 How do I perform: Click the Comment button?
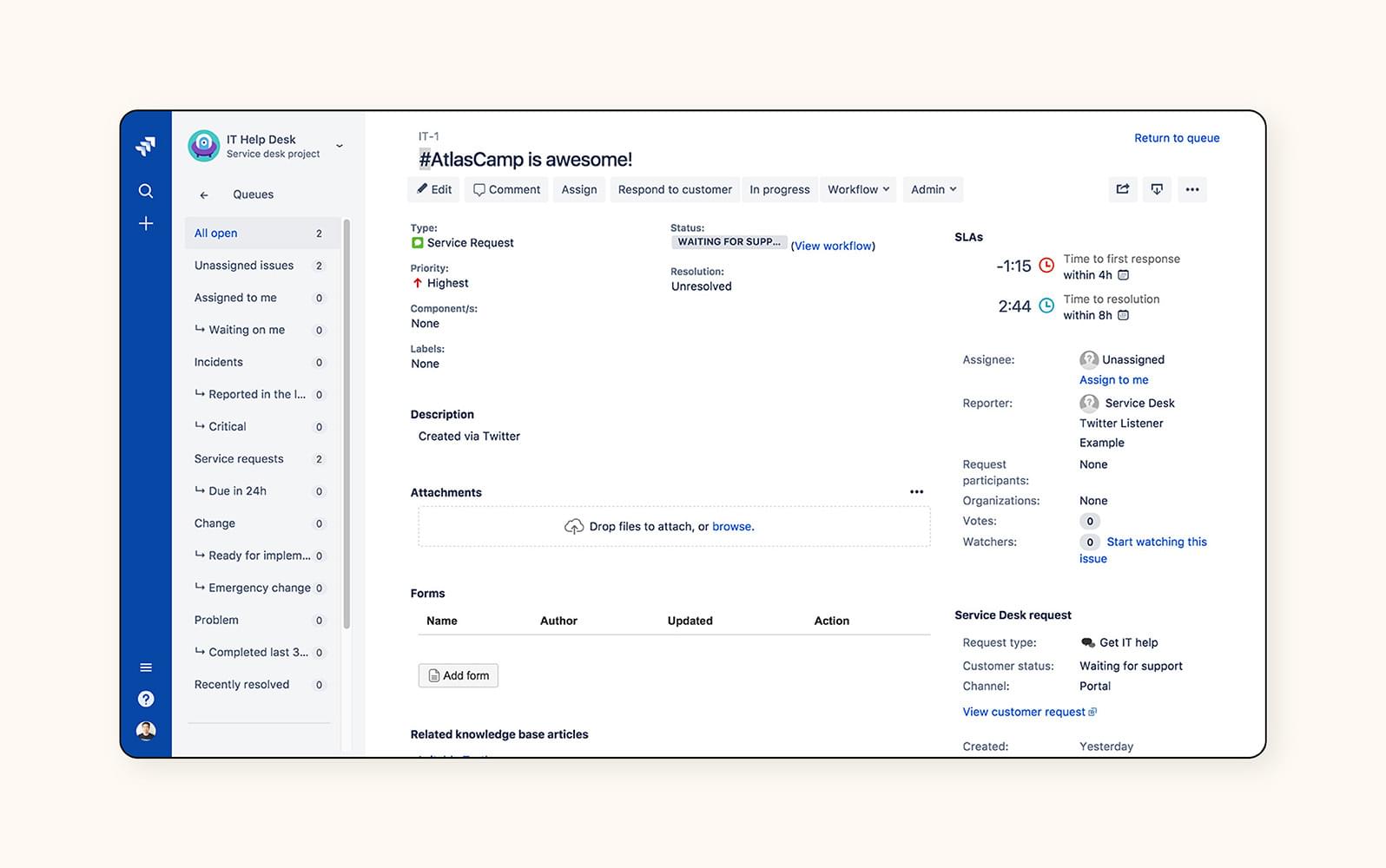point(506,189)
